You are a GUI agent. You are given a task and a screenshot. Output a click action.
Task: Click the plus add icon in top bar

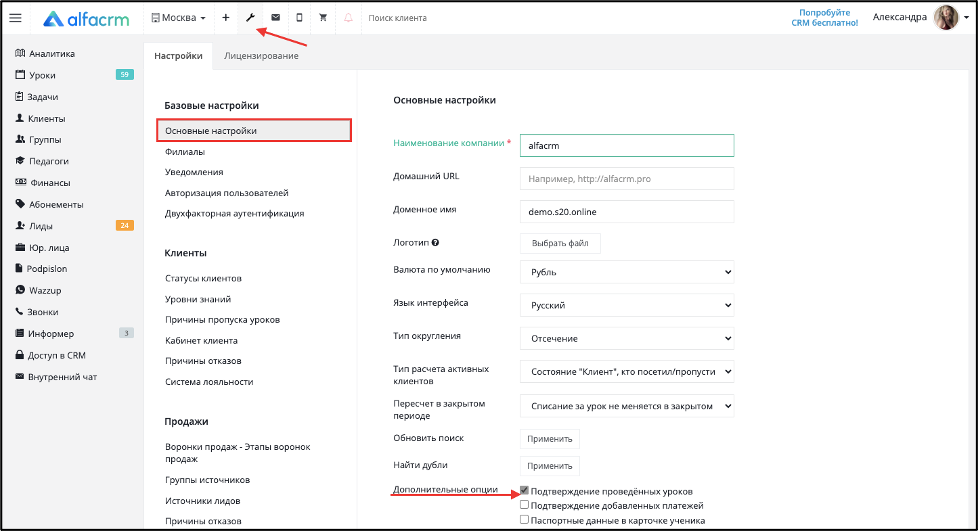226,17
